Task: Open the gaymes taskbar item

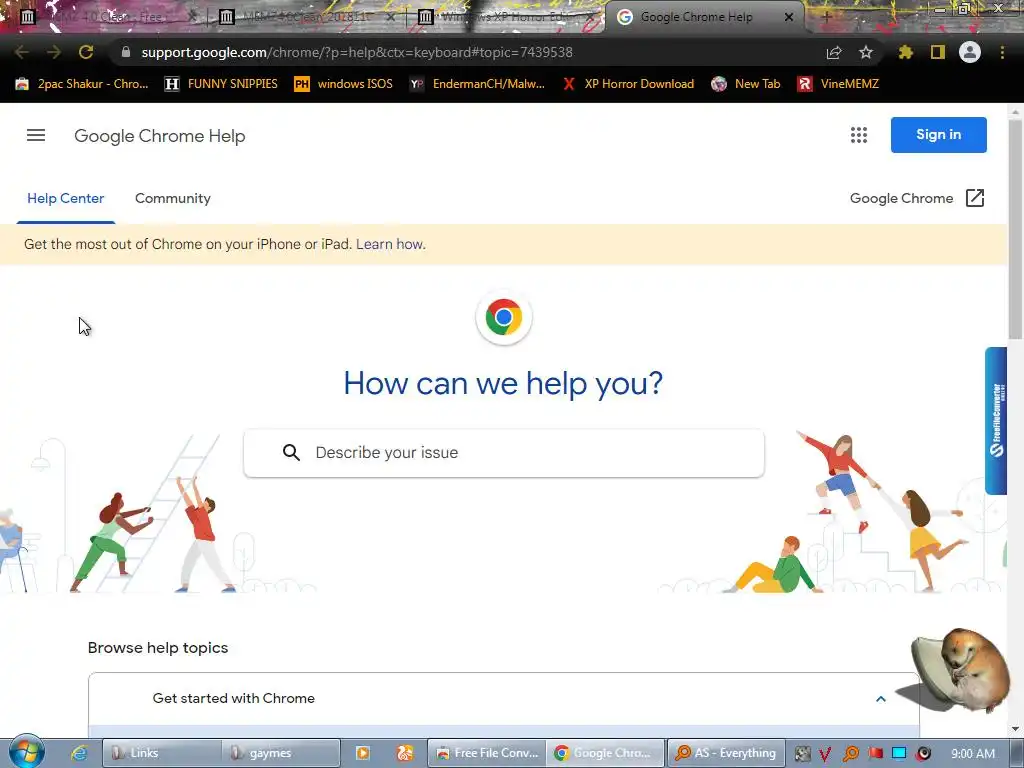Action: (281, 753)
